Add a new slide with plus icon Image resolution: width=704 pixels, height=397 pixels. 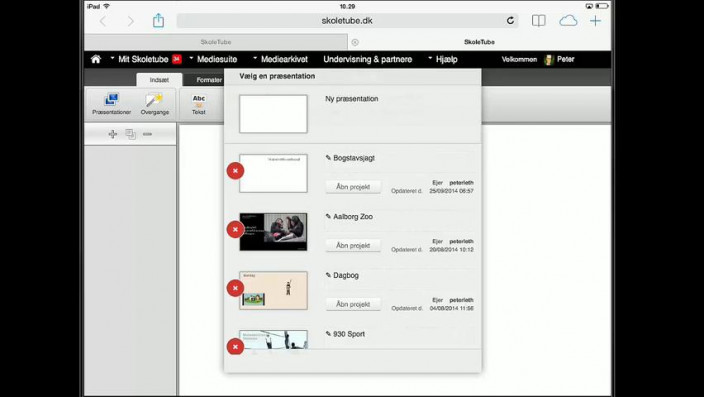pyautogui.click(x=113, y=134)
